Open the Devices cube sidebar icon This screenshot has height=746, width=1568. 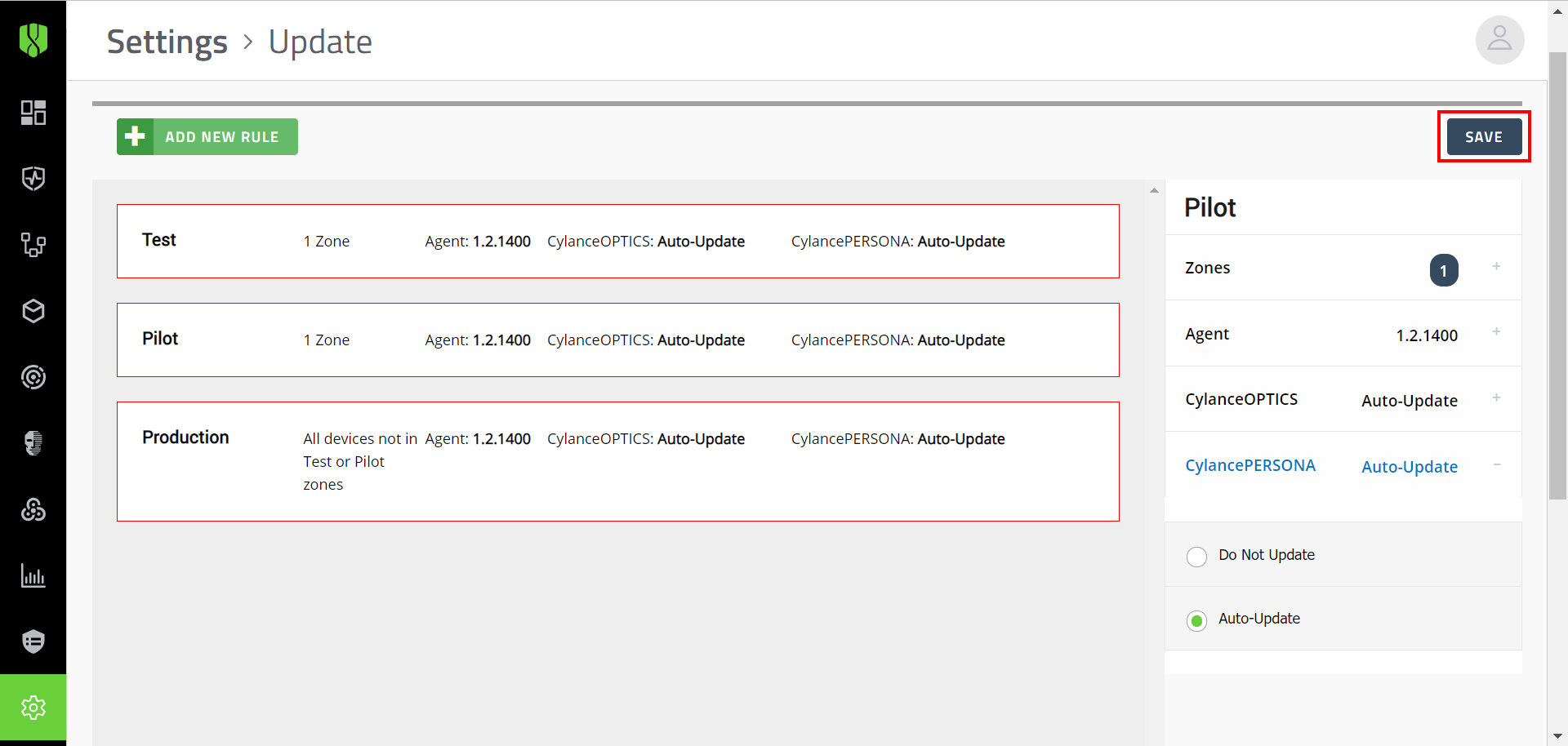pyautogui.click(x=33, y=311)
